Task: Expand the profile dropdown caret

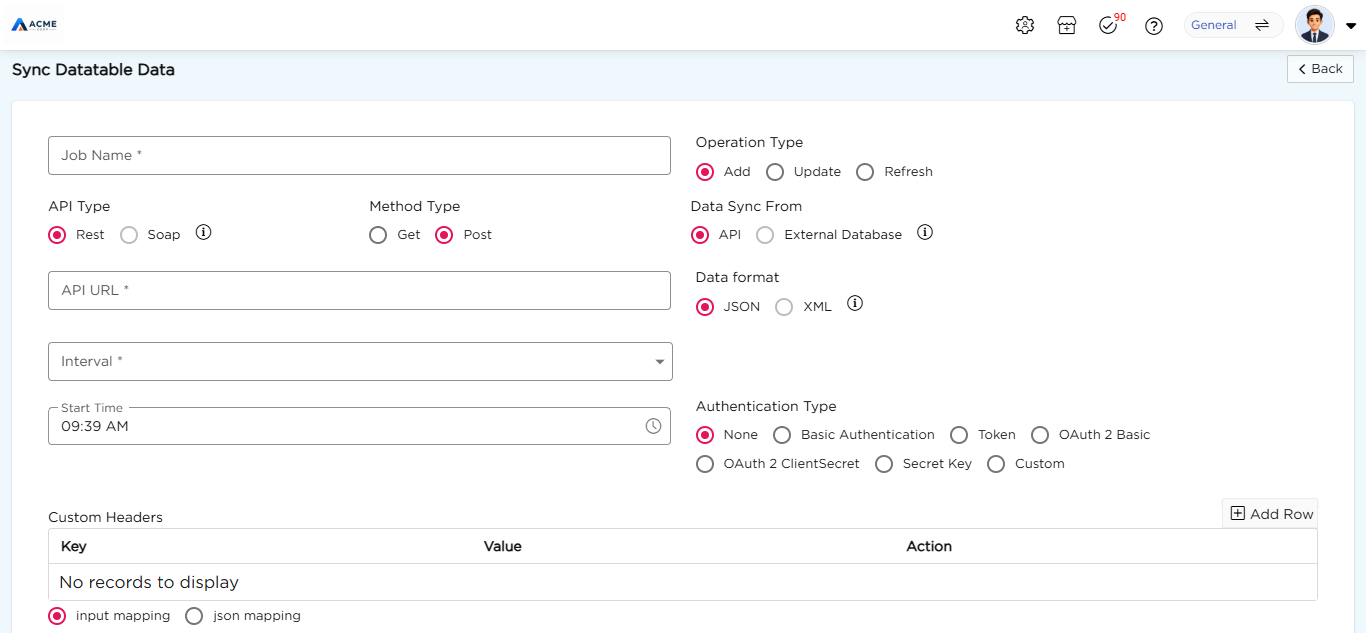Action: pyautogui.click(x=1350, y=26)
